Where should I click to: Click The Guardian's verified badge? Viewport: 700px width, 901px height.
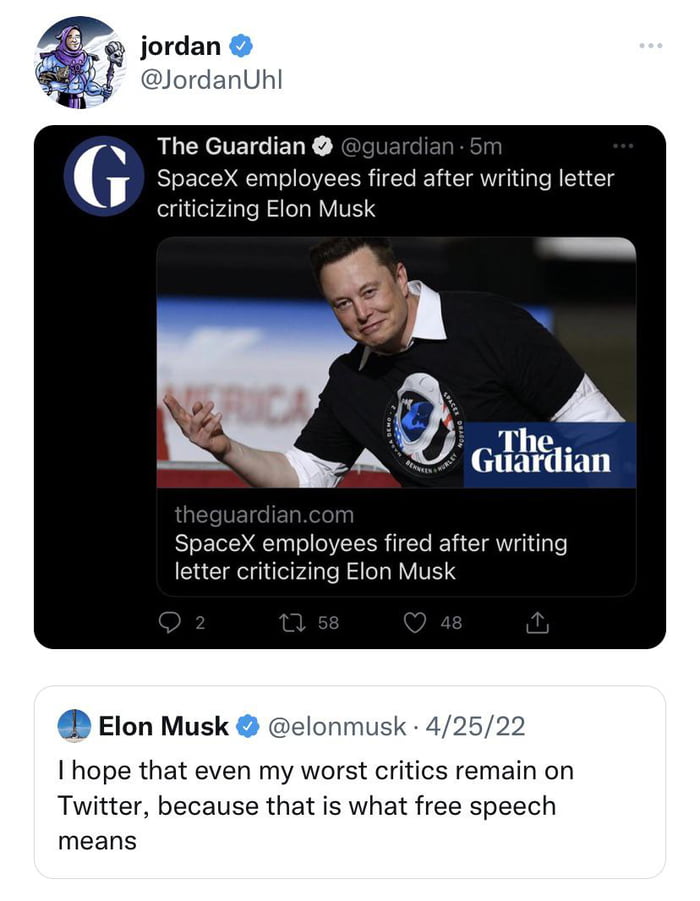click(323, 147)
